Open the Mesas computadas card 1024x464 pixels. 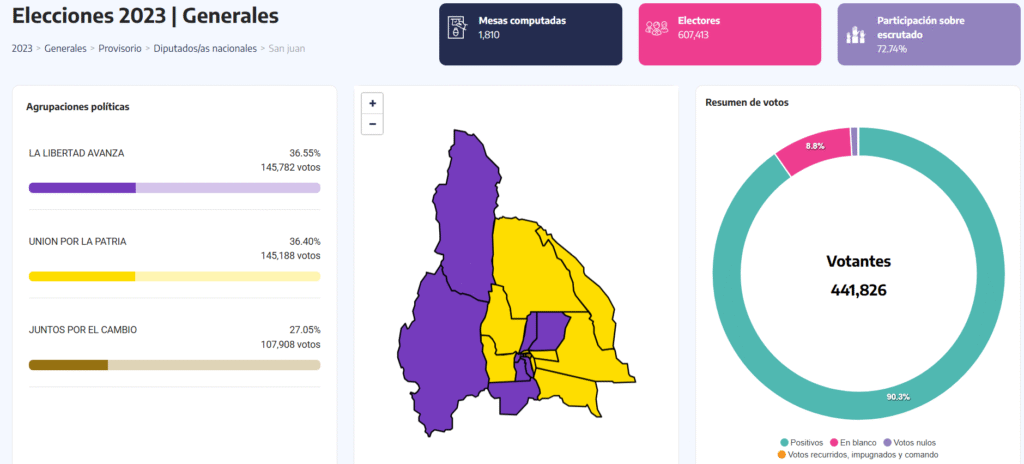coord(530,34)
